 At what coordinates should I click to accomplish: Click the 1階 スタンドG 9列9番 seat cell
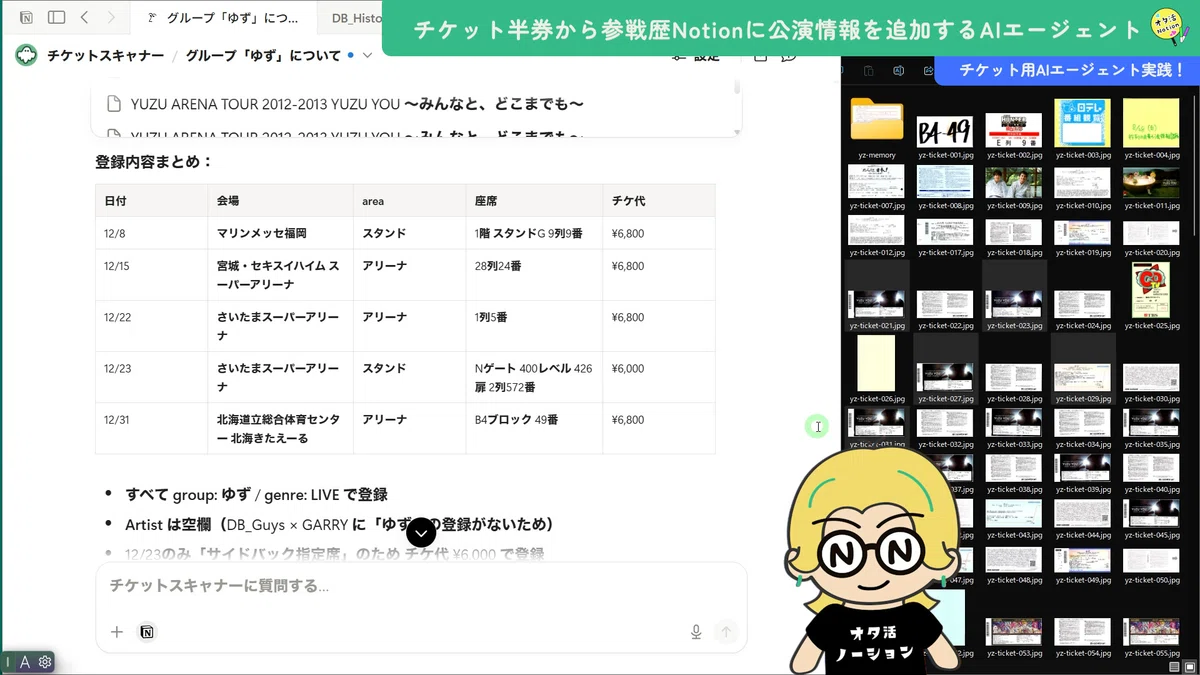click(535, 233)
